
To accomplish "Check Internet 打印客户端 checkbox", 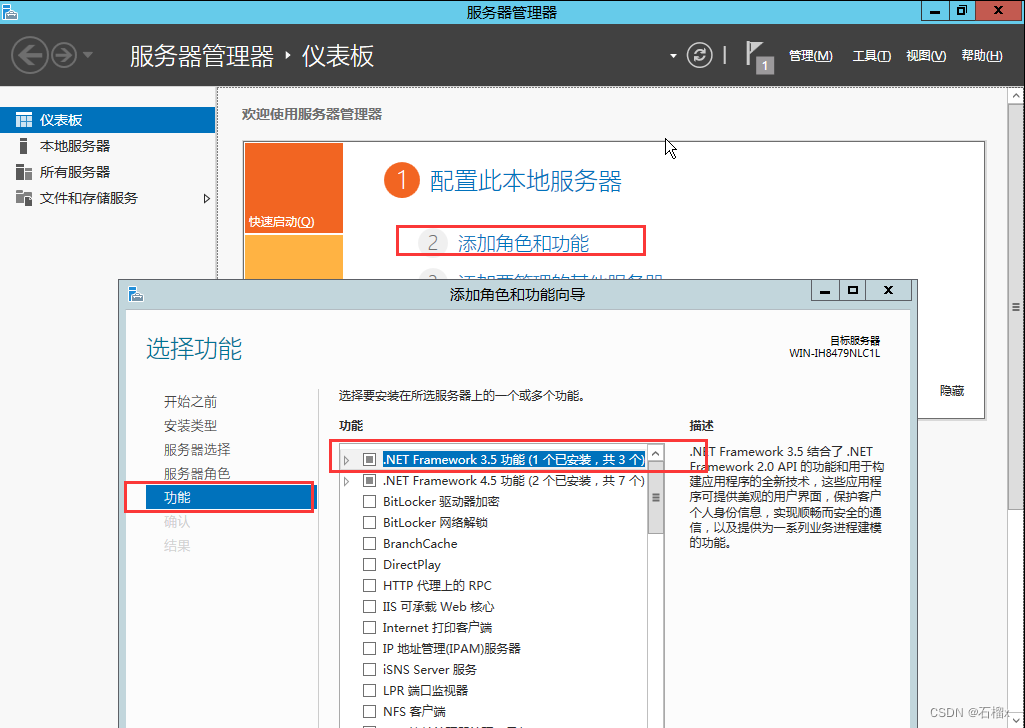I will click(x=369, y=627).
